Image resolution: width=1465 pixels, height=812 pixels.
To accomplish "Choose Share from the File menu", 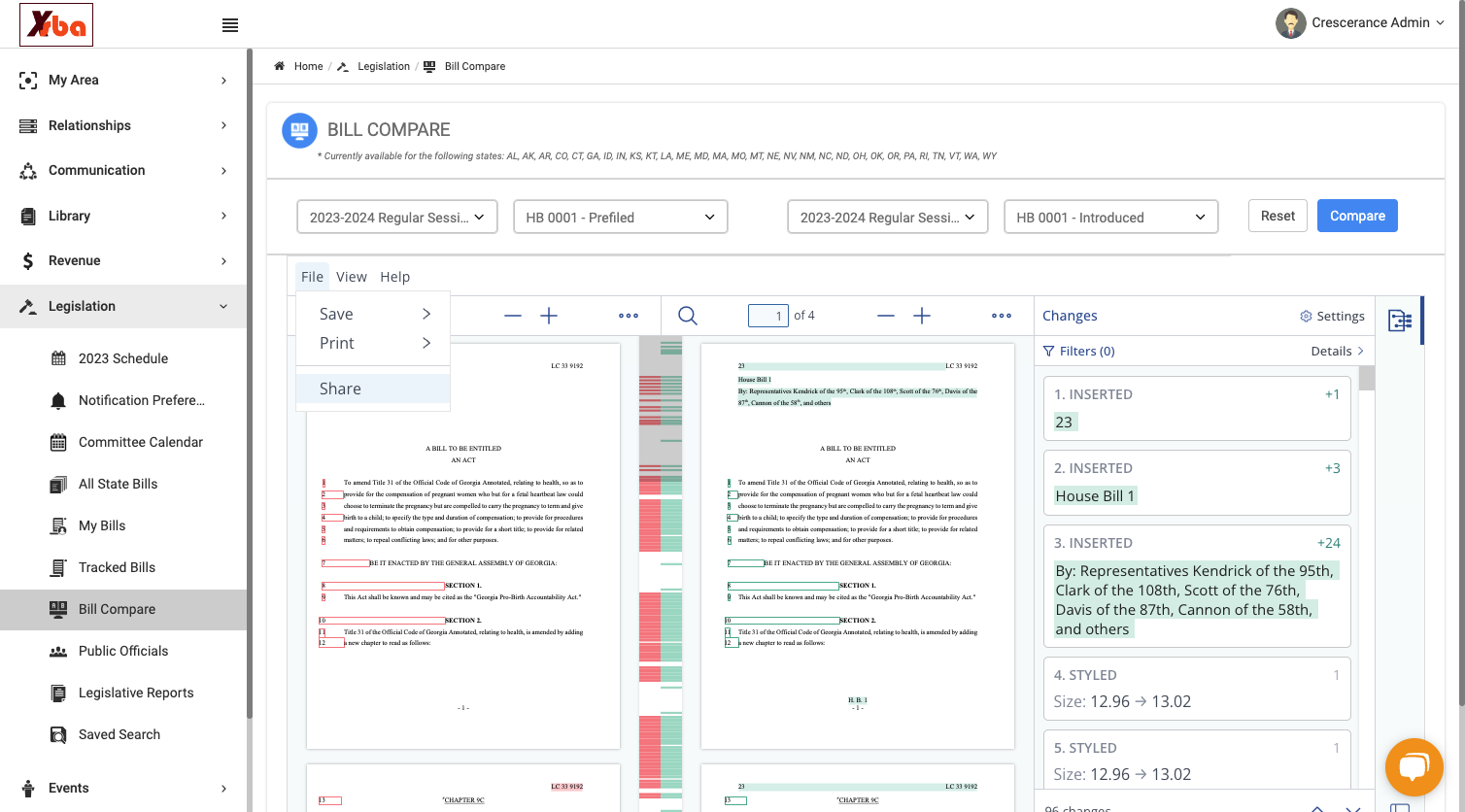I will (373, 389).
